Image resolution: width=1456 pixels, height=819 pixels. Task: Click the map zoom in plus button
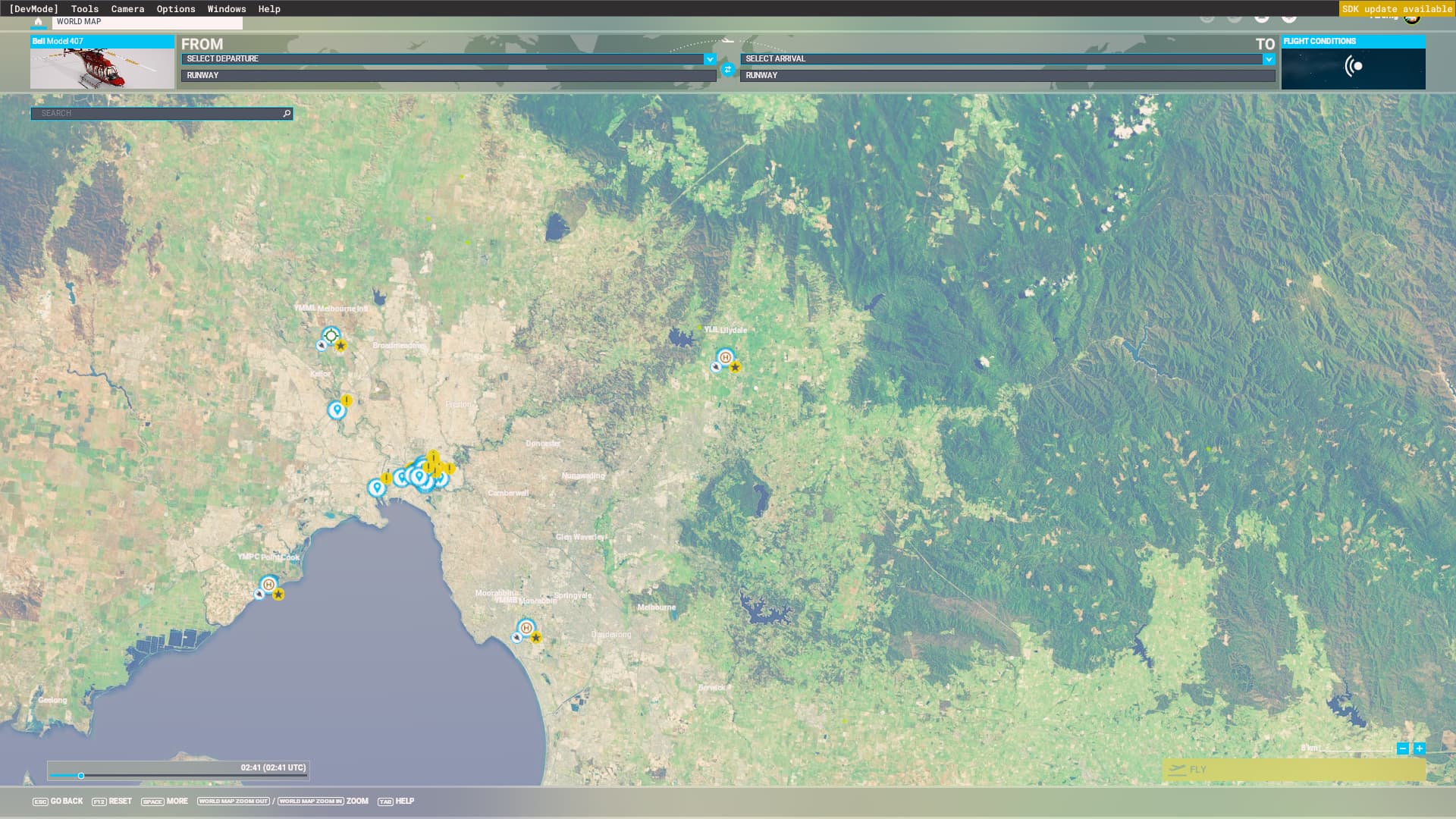tap(1419, 748)
